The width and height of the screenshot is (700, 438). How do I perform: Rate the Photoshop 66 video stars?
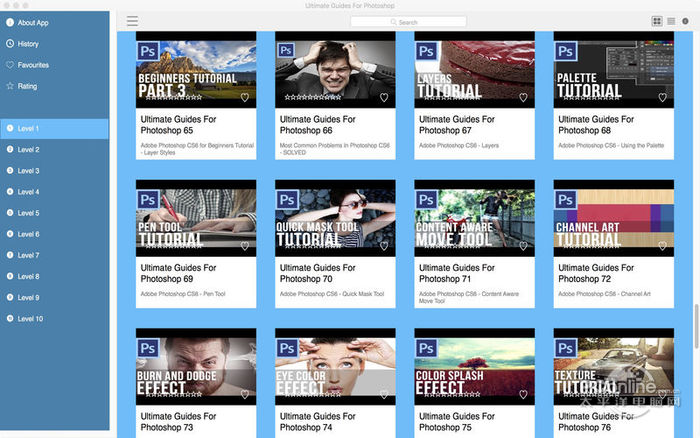pos(313,97)
